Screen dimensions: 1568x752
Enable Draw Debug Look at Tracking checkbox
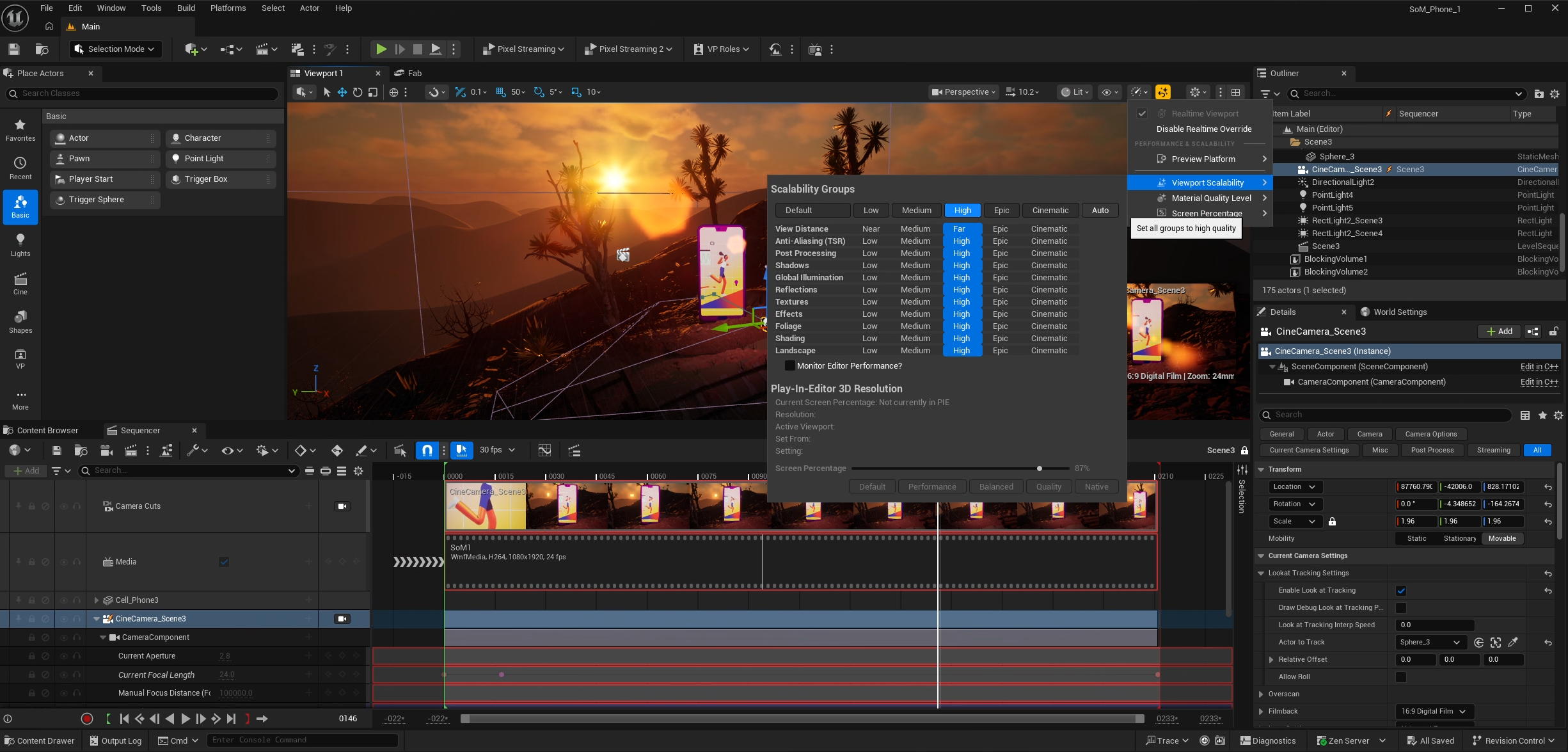point(1401,608)
